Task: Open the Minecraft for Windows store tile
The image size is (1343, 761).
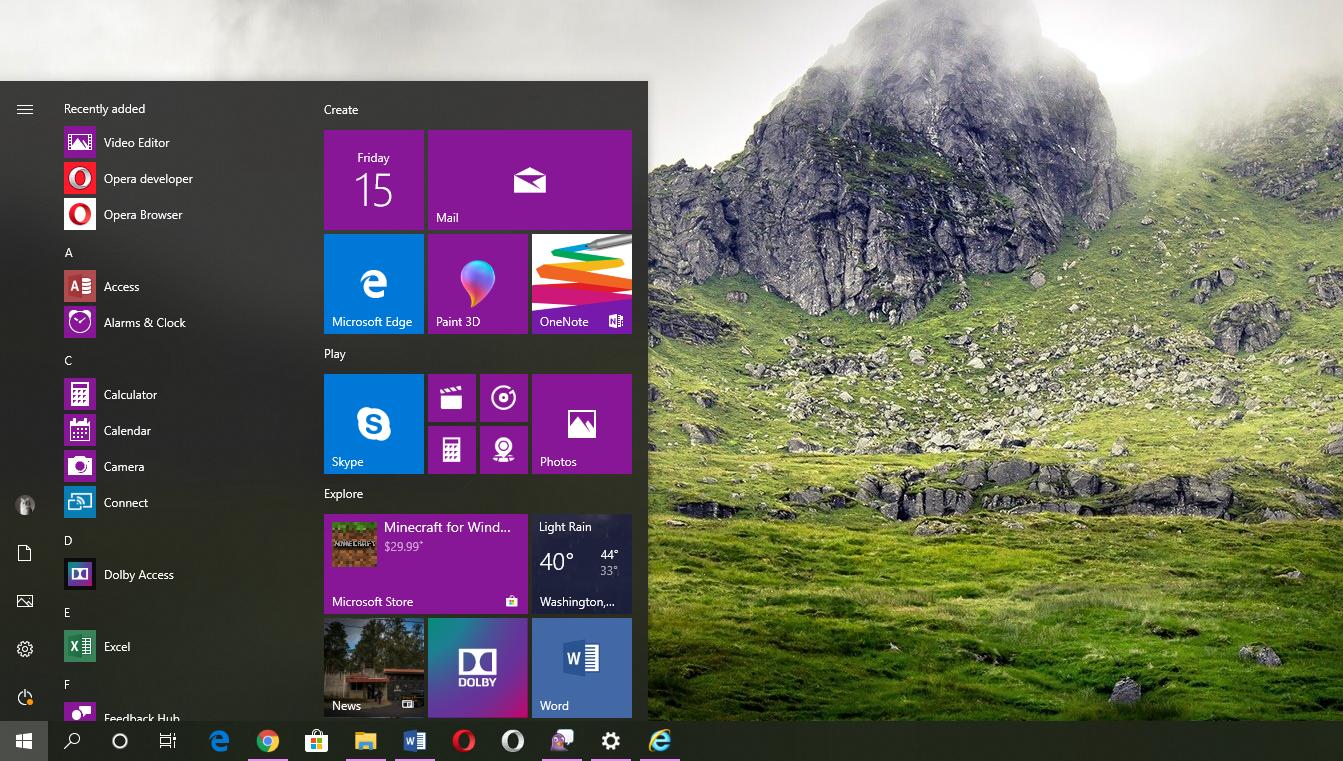Action: pos(425,563)
